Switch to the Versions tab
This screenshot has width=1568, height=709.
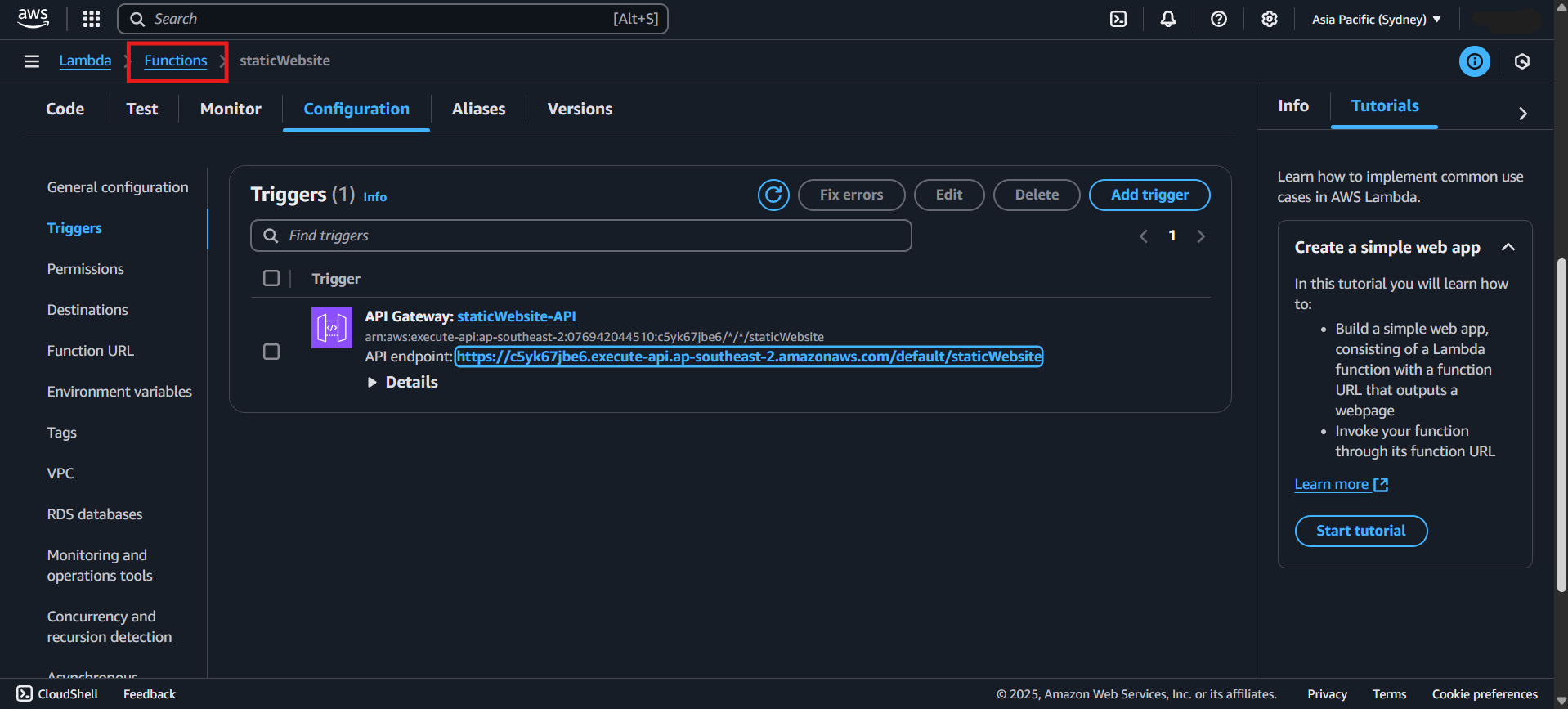click(x=580, y=109)
